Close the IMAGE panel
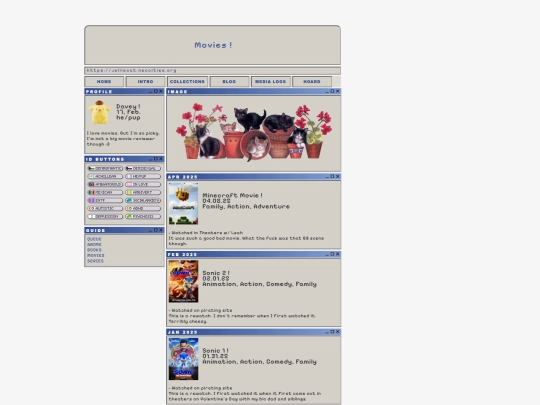This screenshot has height=405, width=540. [x=338, y=91]
